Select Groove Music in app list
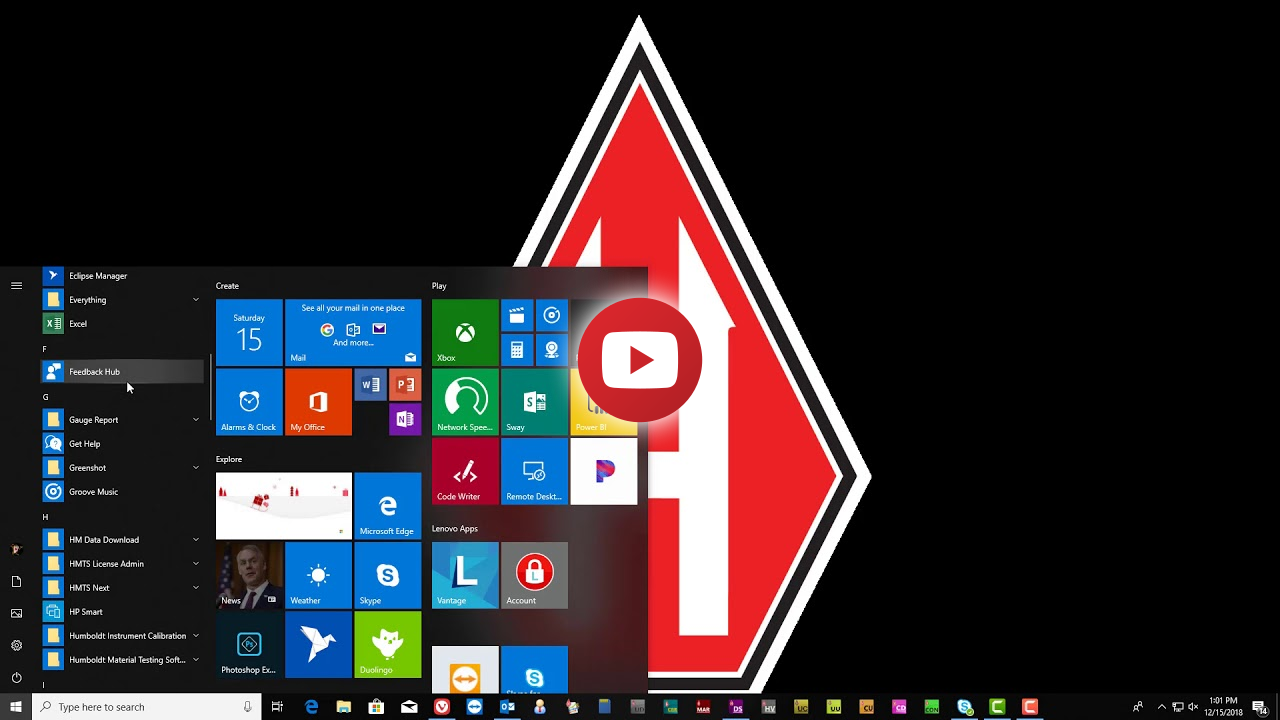1280x720 pixels. coord(93,492)
